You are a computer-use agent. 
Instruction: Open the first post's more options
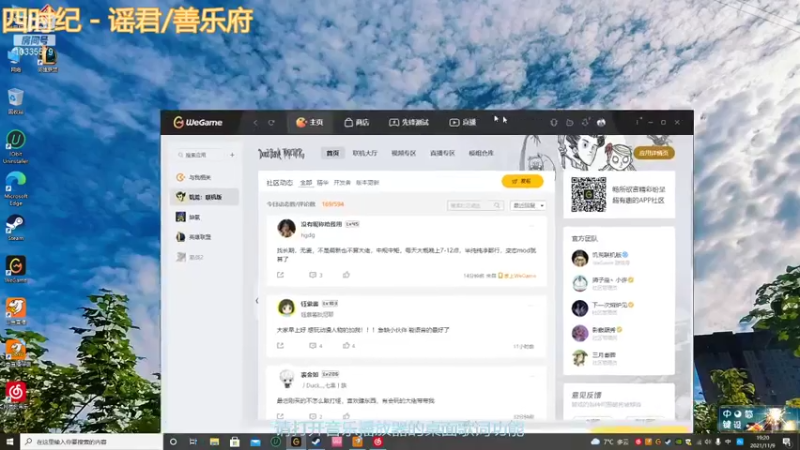point(532,225)
